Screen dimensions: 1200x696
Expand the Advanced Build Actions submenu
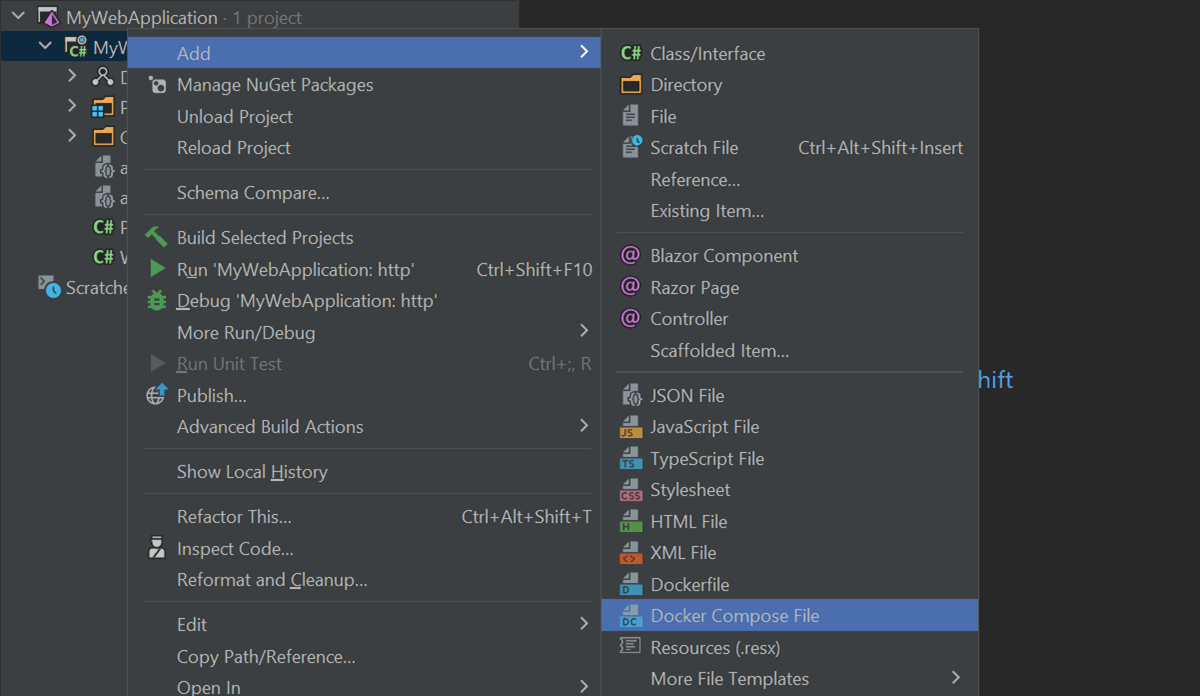[584, 426]
